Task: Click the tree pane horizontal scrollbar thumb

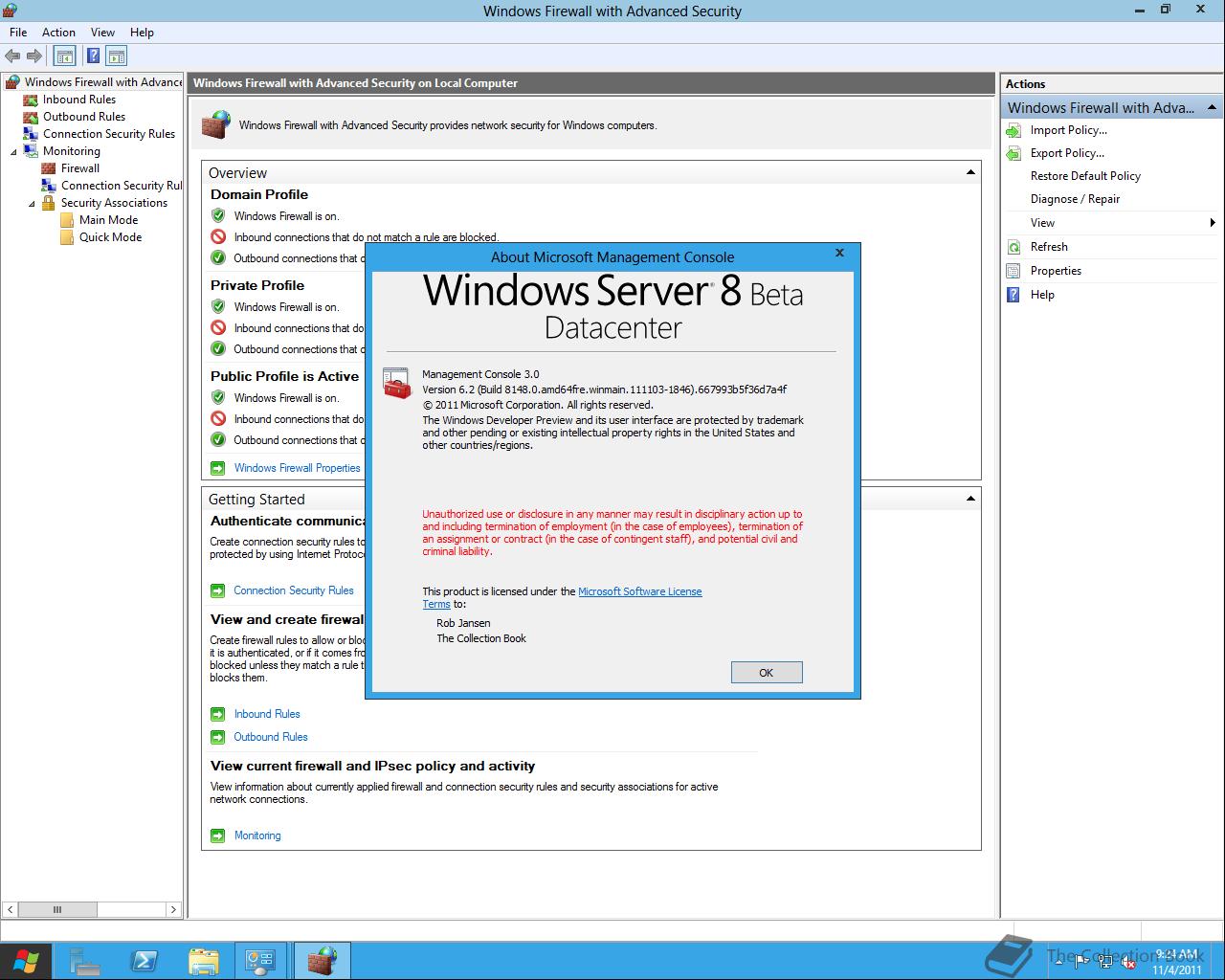Action: (x=57, y=909)
